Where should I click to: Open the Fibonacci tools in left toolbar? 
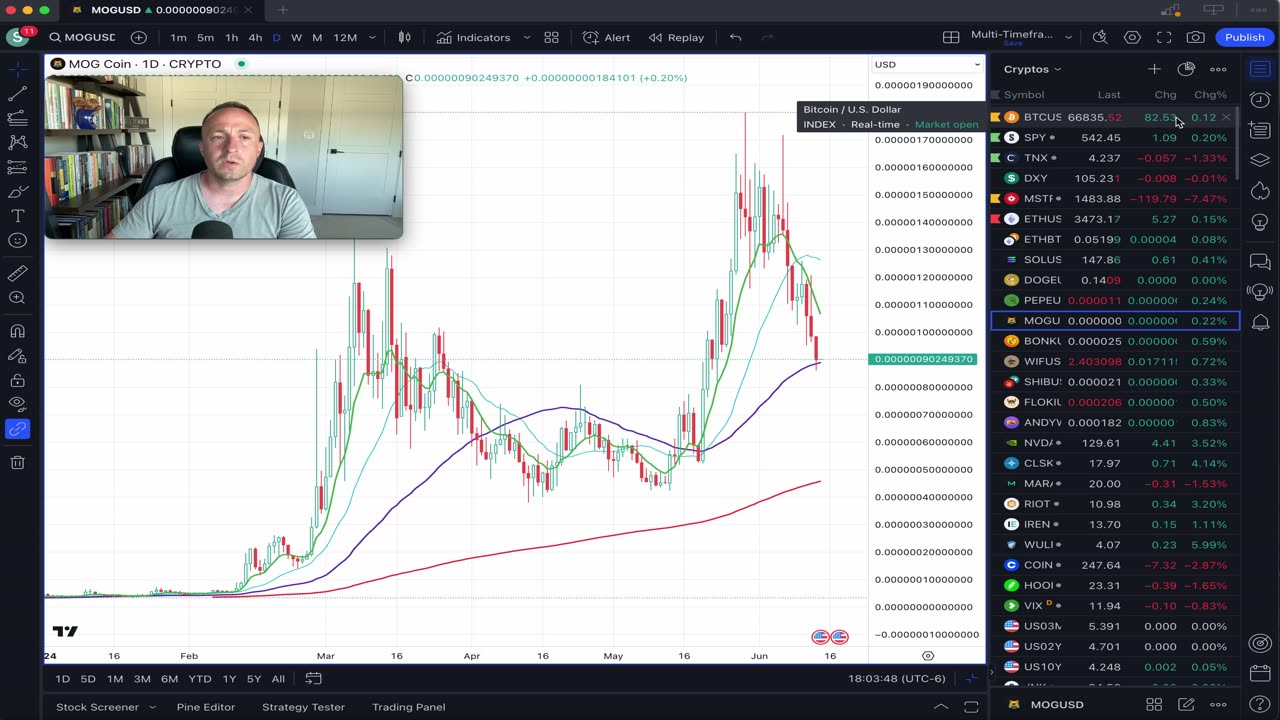click(x=17, y=119)
